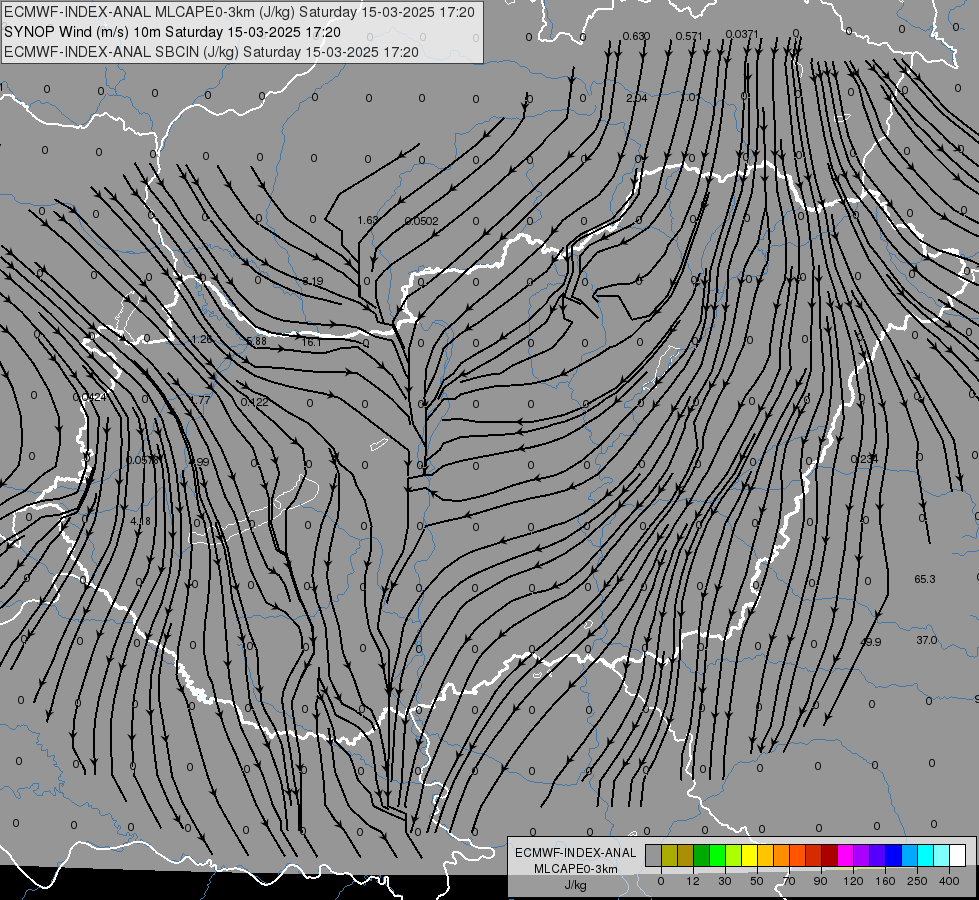
Task: Select the yellow swatch in the color scale
Action: coord(750,855)
